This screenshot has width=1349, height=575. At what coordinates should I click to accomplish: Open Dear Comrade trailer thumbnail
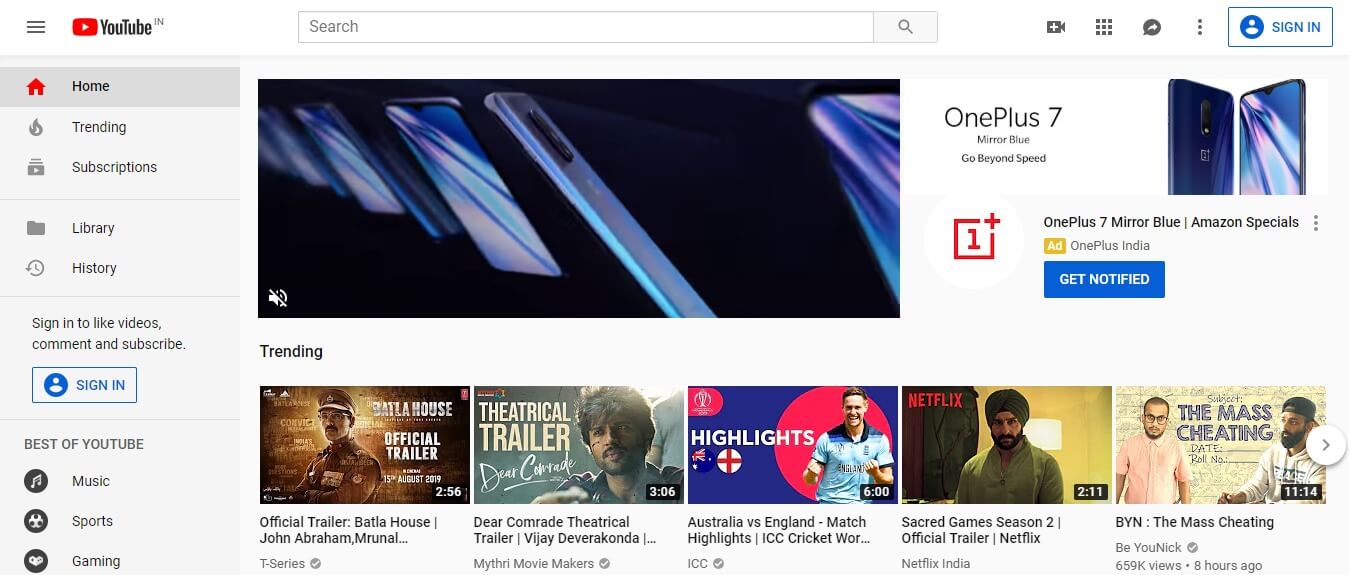click(579, 445)
